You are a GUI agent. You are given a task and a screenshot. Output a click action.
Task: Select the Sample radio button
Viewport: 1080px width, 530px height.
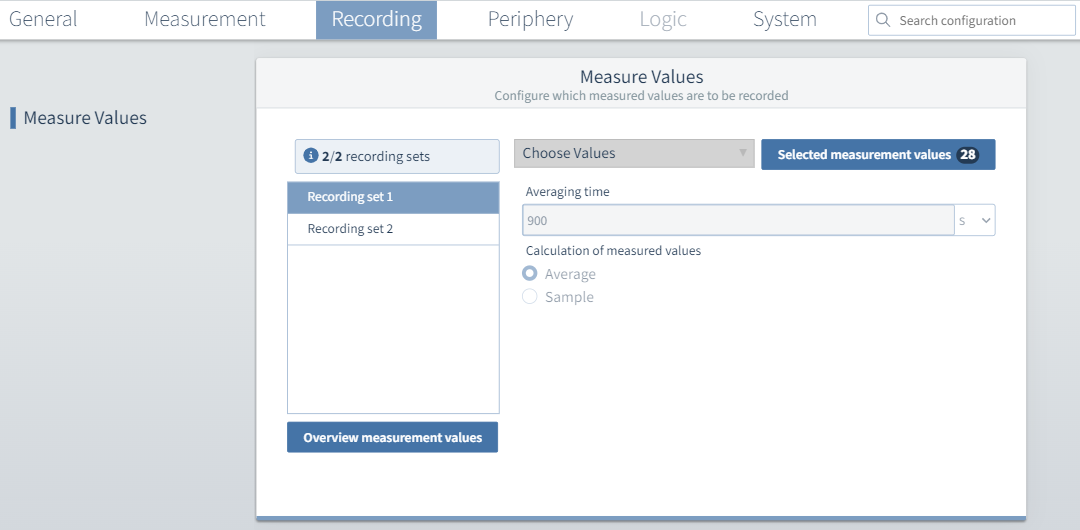pyautogui.click(x=530, y=297)
